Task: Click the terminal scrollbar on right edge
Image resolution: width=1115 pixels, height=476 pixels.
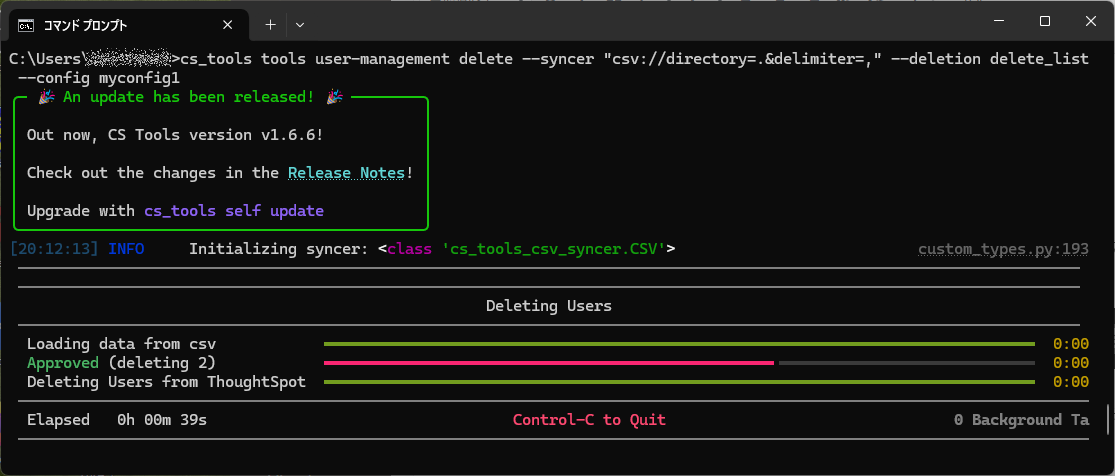Action: (x=1107, y=418)
